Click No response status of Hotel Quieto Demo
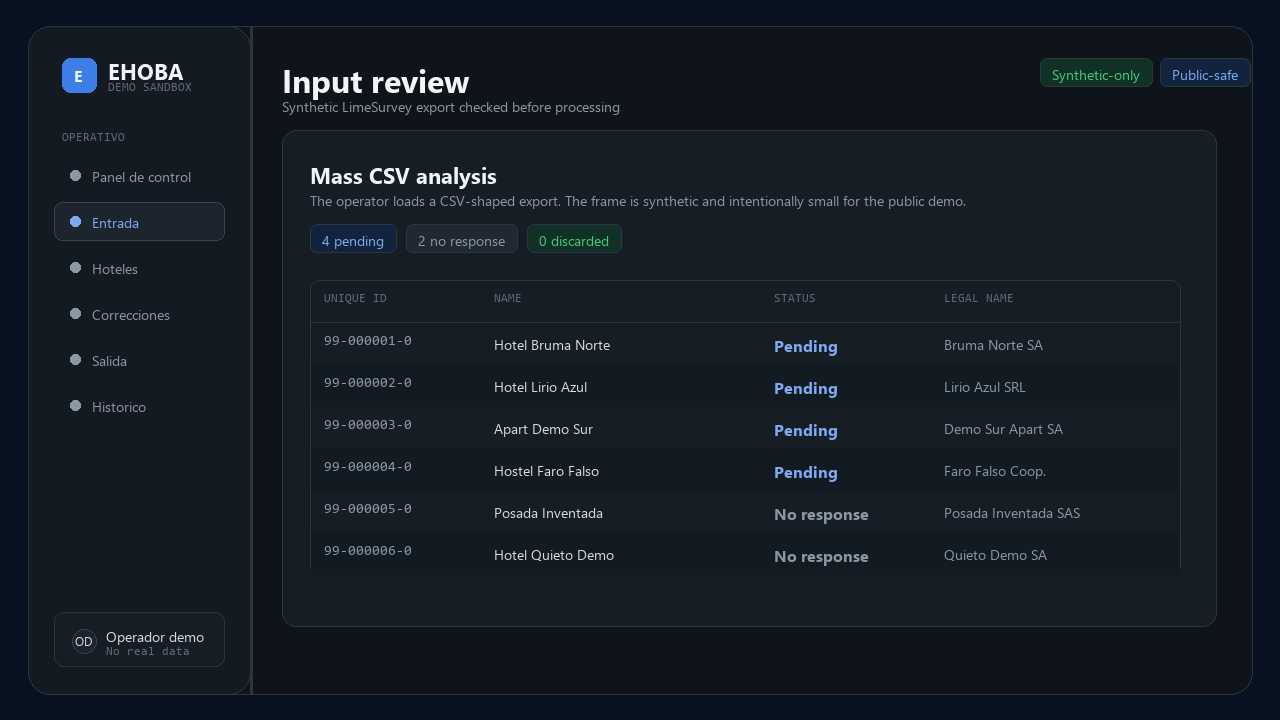Viewport: 1280px width, 720px height. point(821,557)
